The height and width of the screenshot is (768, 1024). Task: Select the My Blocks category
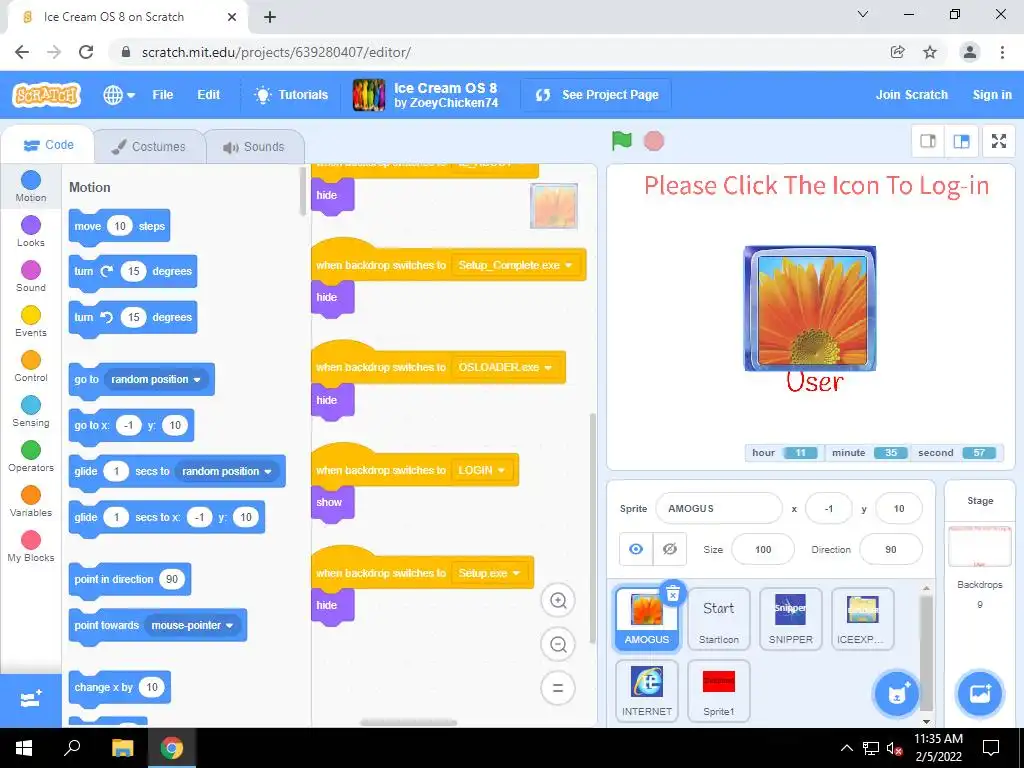31,547
